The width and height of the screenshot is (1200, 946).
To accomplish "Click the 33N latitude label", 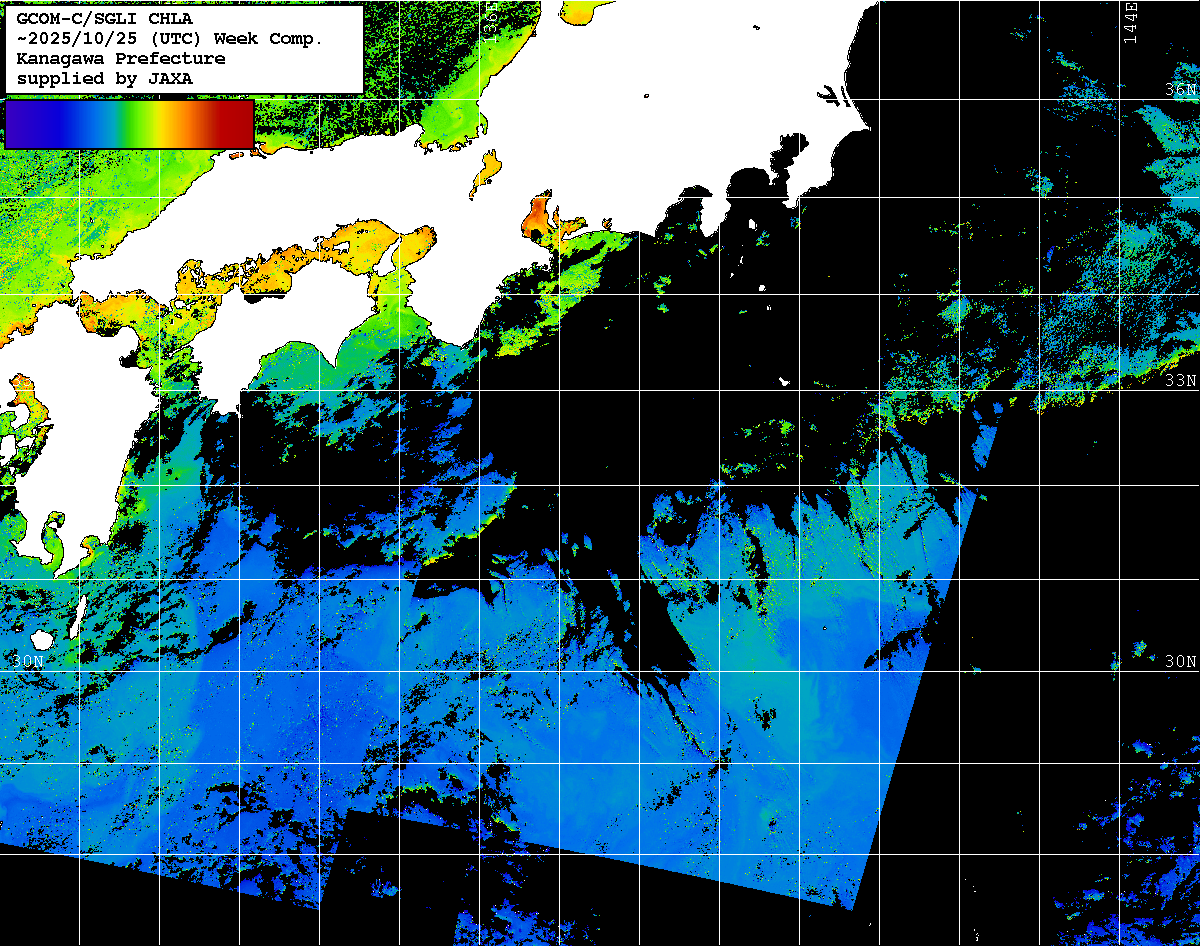I will 1181,381.
